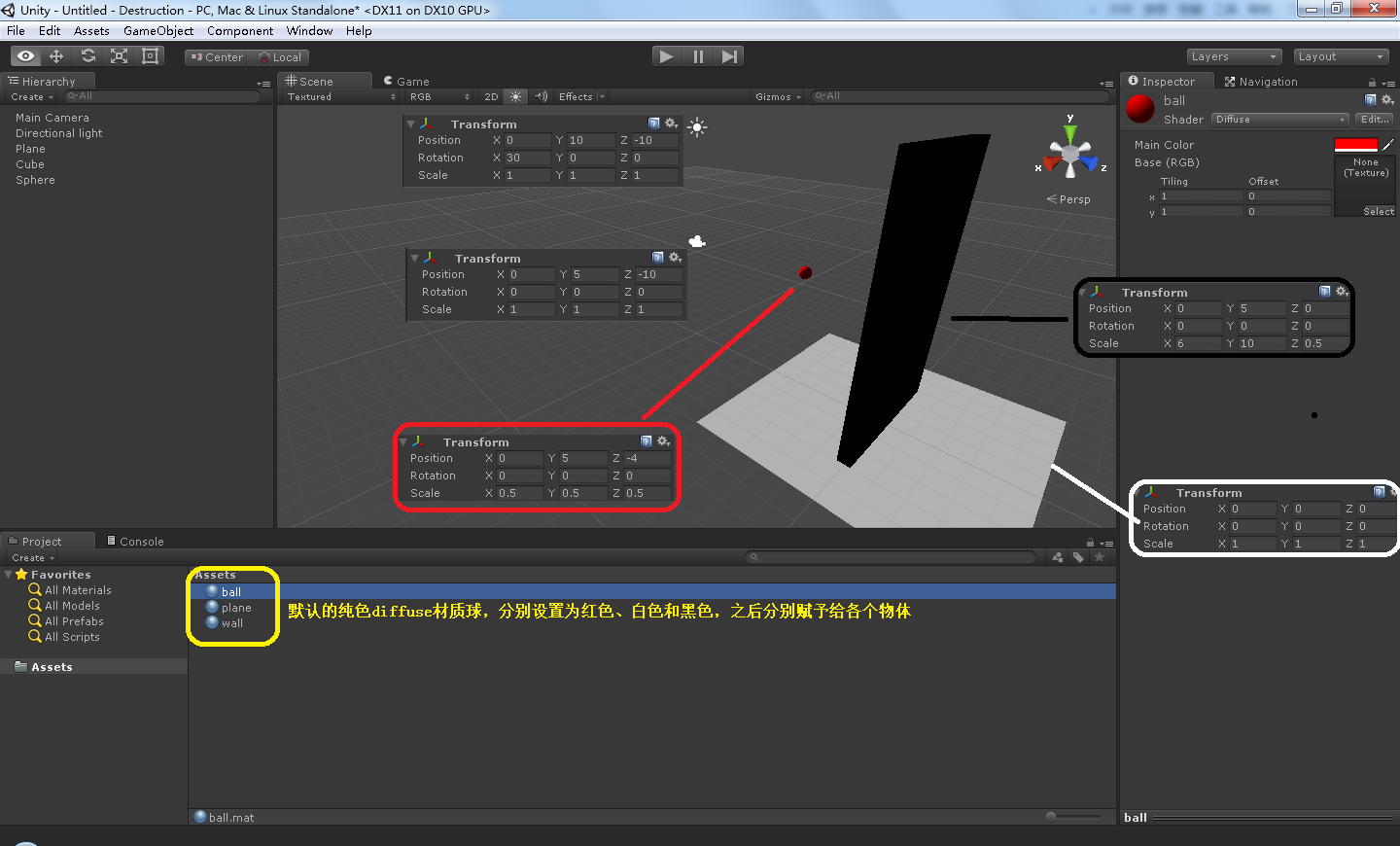Click the camera gizmo in scene

[697, 241]
